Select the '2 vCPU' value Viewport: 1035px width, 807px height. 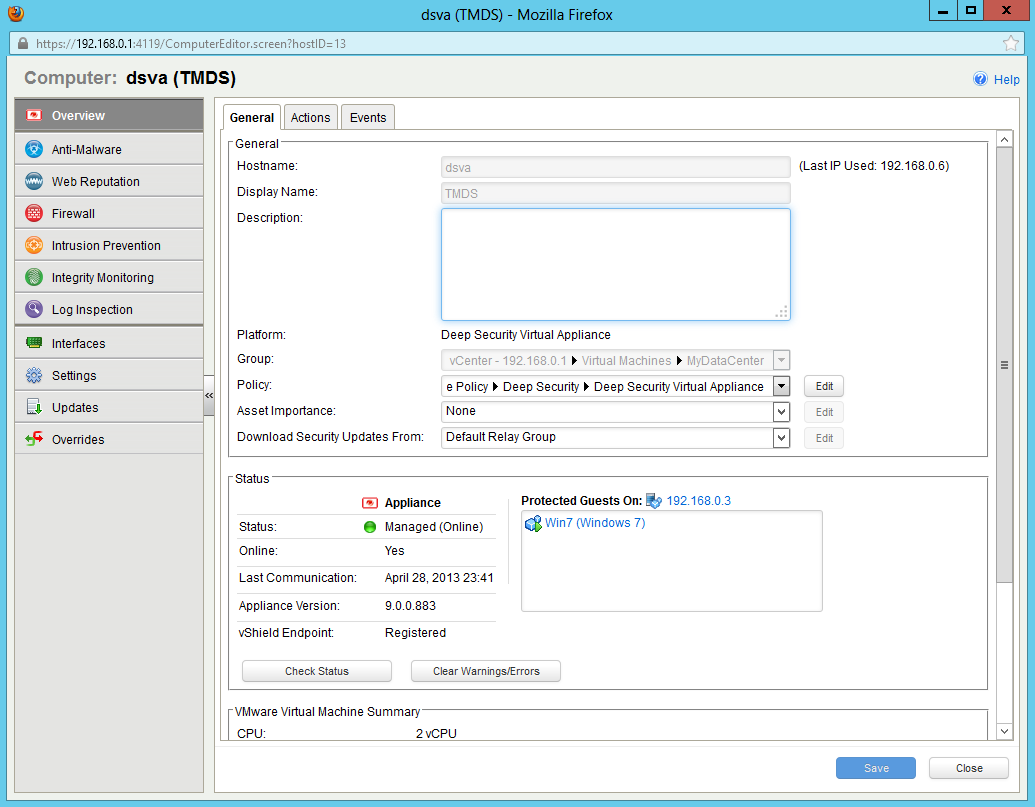point(436,733)
